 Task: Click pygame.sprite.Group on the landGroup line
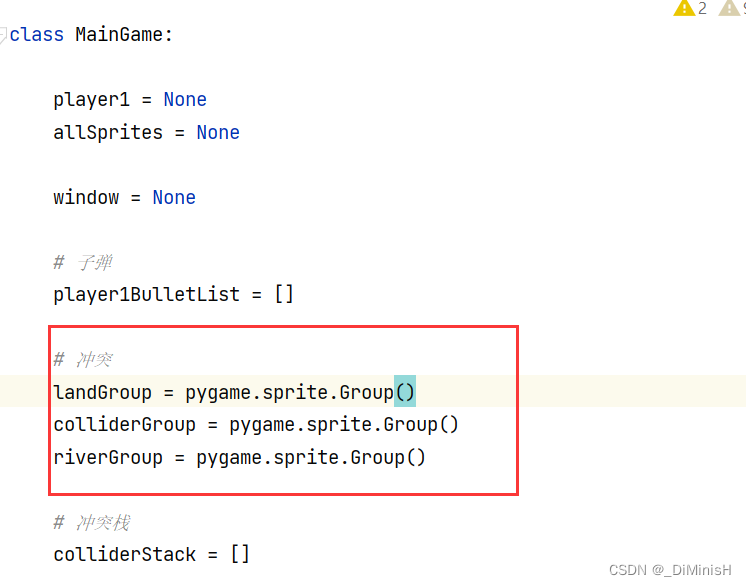[x=290, y=393]
